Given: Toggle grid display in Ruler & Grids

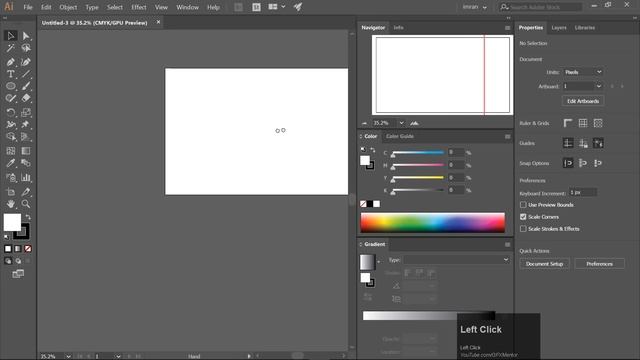Looking at the screenshot, I should [583, 123].
